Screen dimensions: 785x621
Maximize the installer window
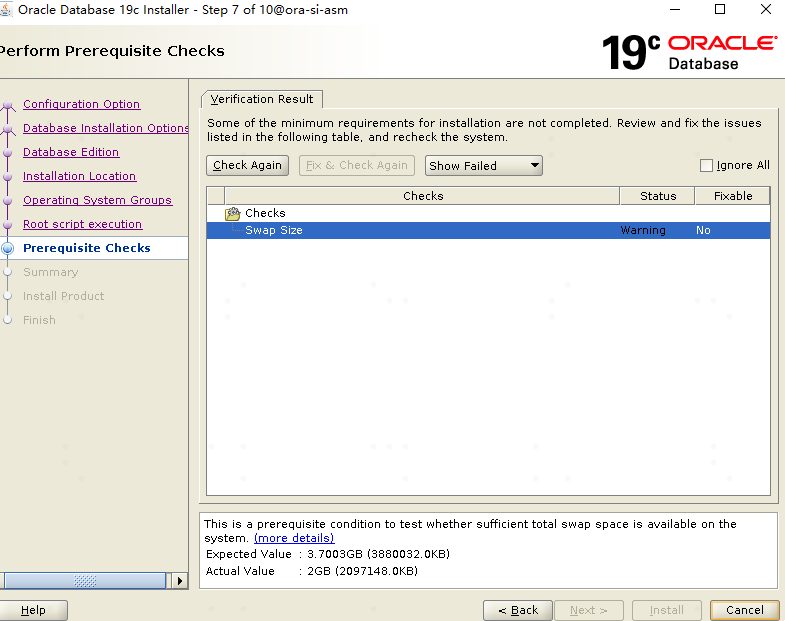tap(720, 9)
